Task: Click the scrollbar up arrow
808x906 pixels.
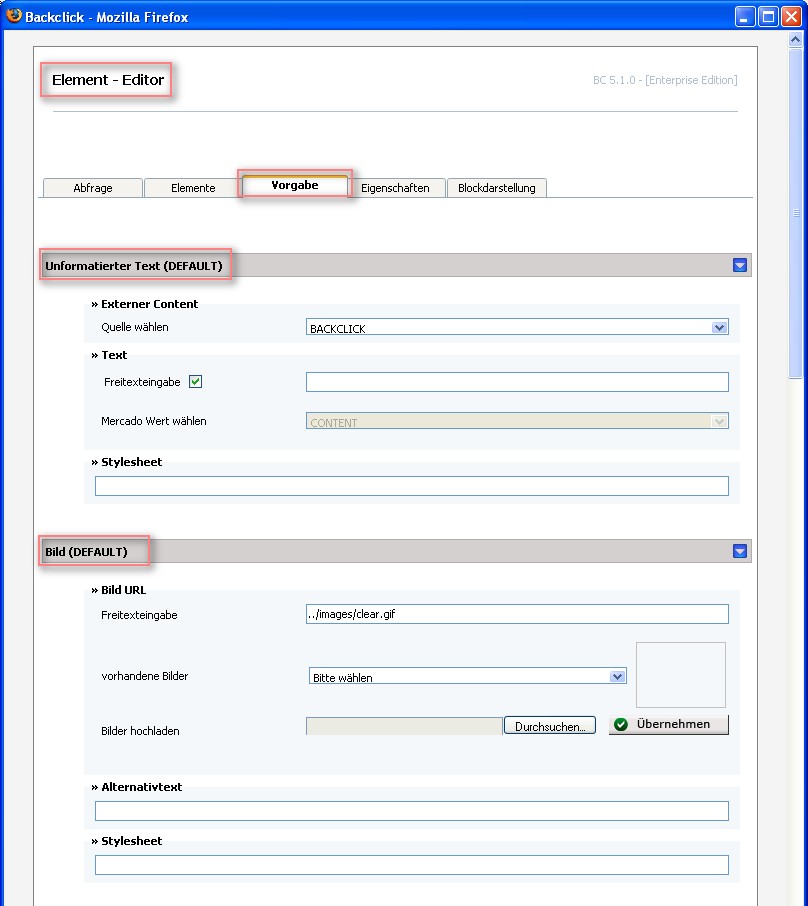Action: [795, 39]
